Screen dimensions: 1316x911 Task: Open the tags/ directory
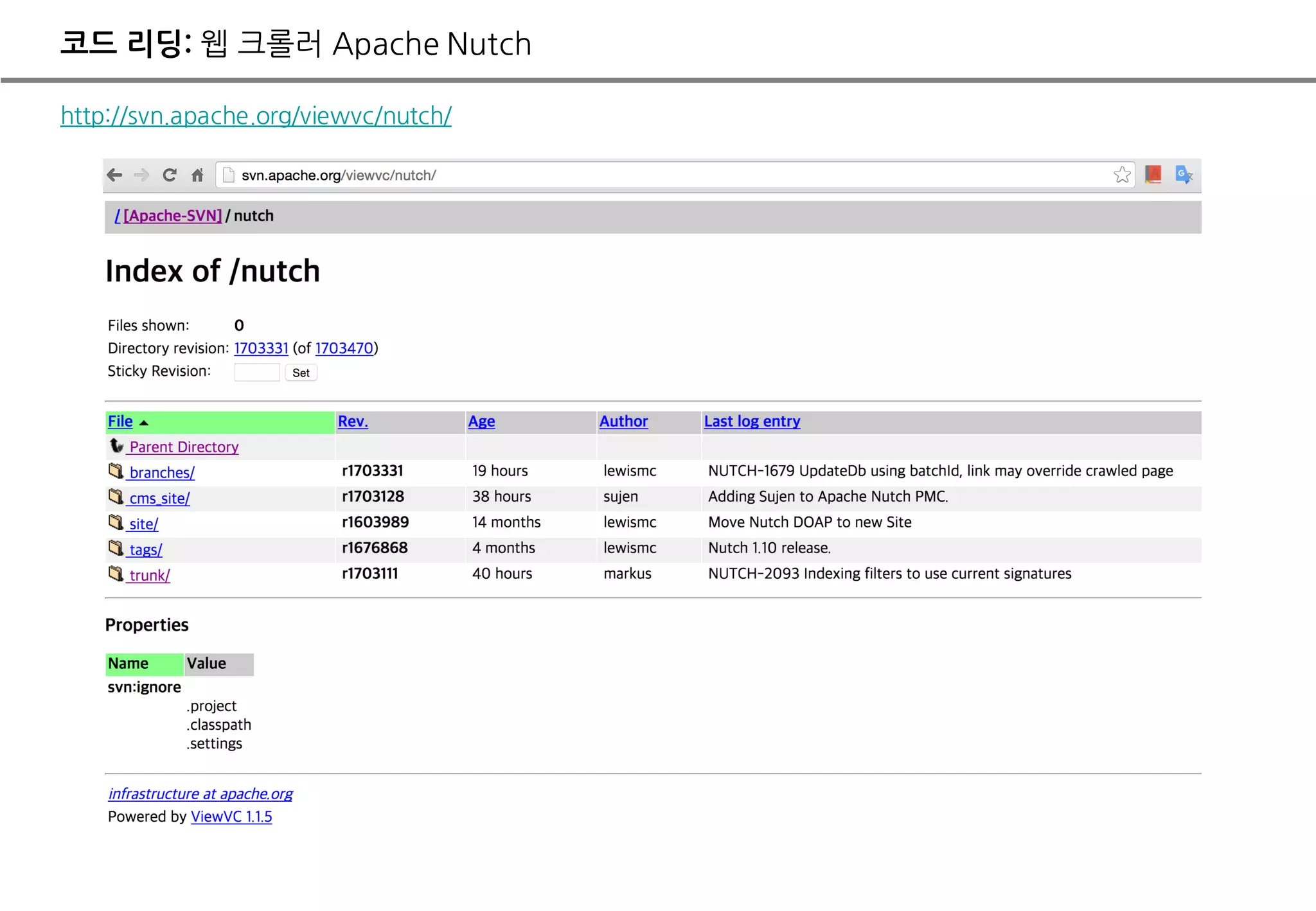click(146, 550)
